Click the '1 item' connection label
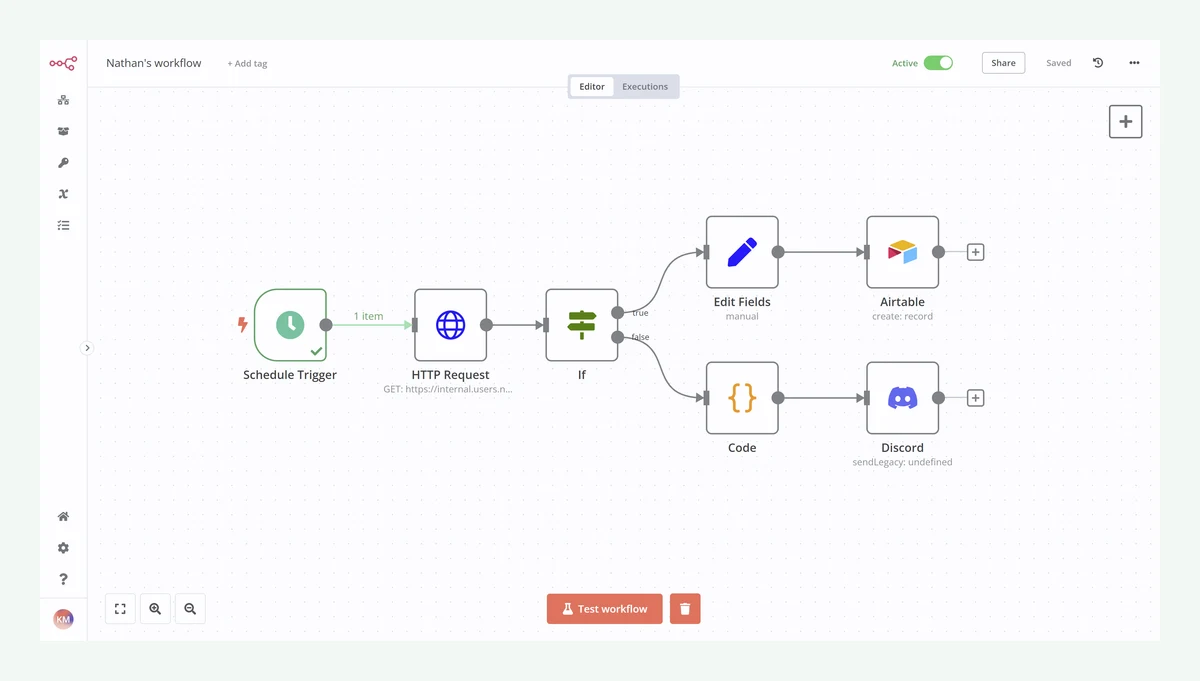The image size is (1200, 681). click(x=369, y=316)
